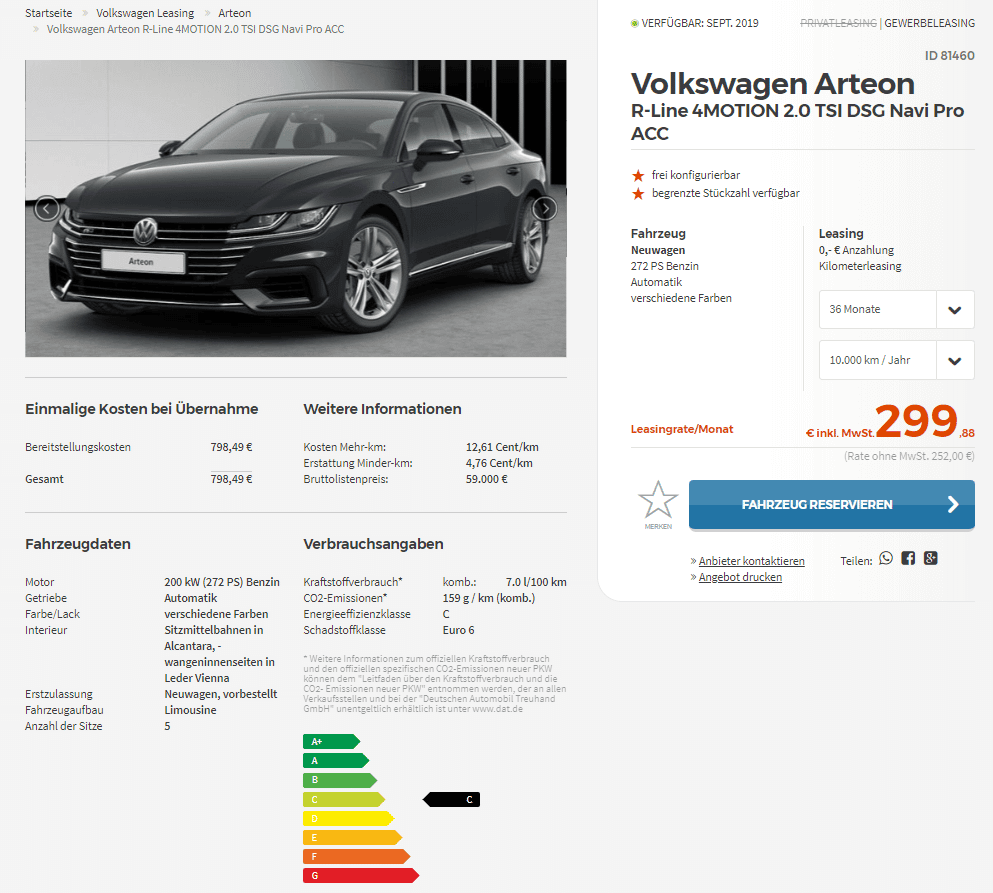The width and height of the screenshot is (993, 893).
Task: Select the yellow D efficiency class bar
Action: coord(348,819)
